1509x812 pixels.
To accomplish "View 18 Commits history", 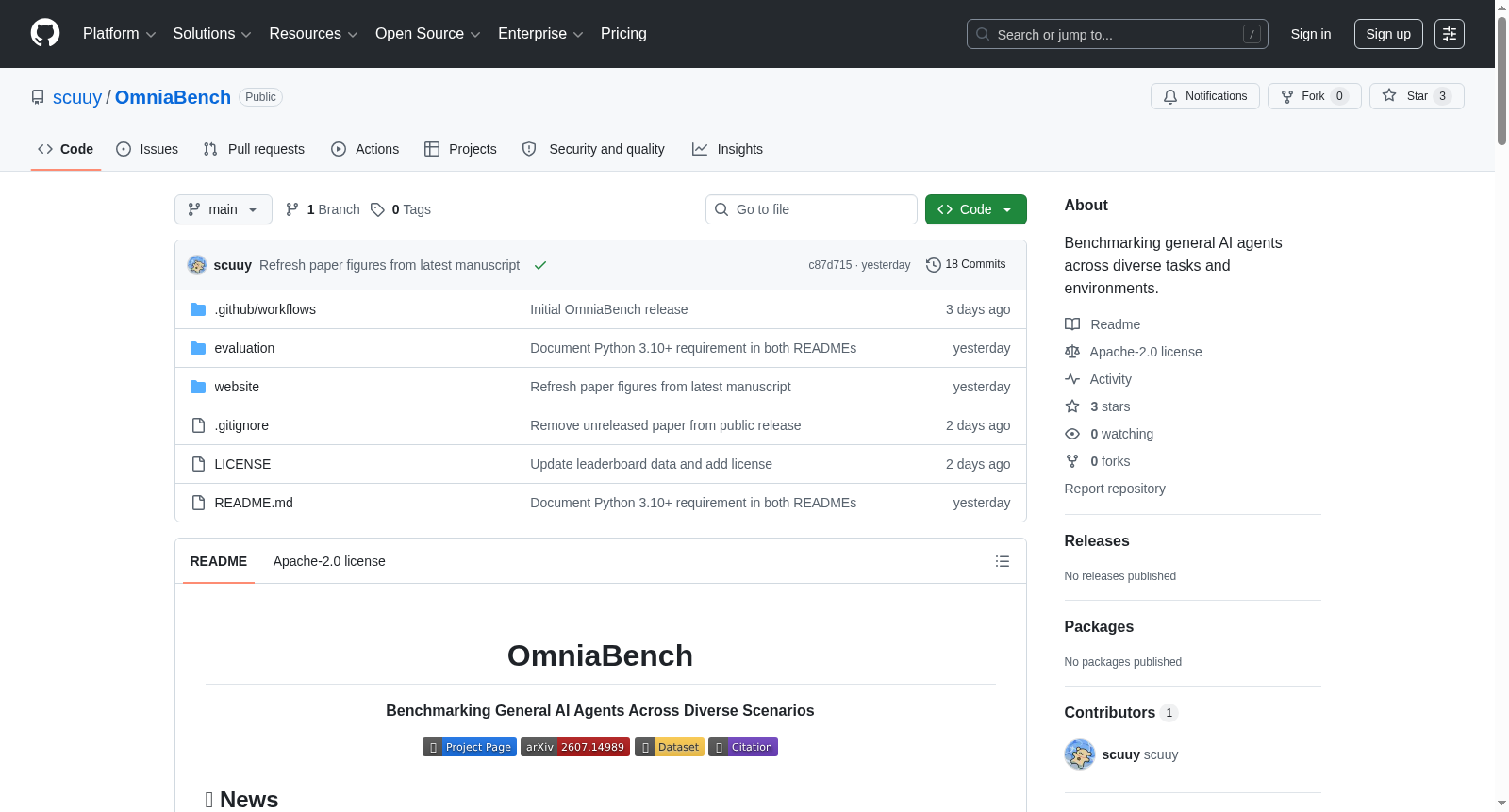I will (966, 265).
